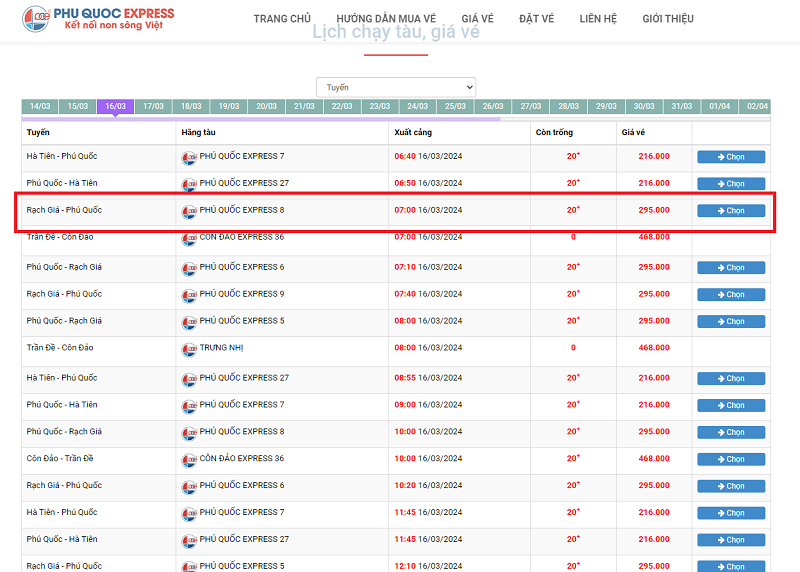Image resolution: width=800 pixels, height=572 pixels.
Task: Expand the Tuyến route dropdown
Action: coord(396,87)
